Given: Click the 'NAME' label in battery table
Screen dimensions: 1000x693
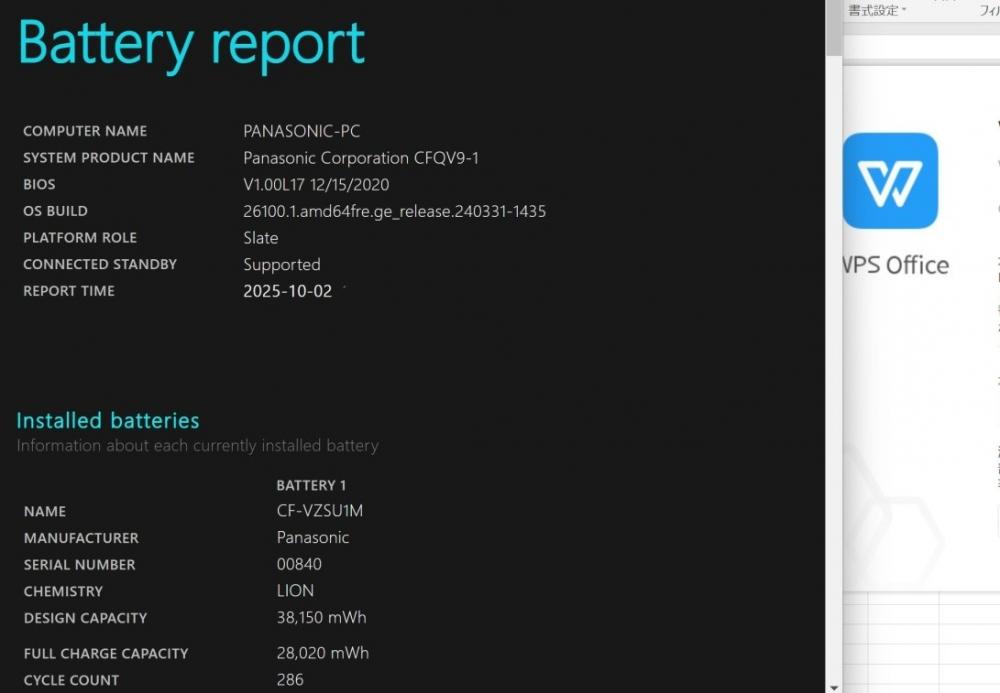Looking at the screenshot, I should pyautogui.click(x=45, y=512).
